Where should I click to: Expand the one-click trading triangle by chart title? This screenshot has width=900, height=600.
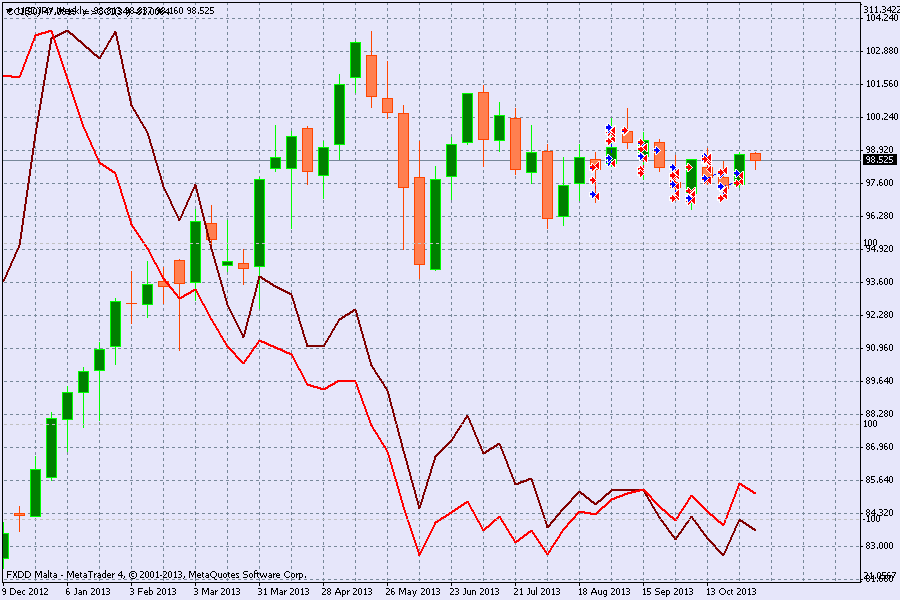click(8, 10)
